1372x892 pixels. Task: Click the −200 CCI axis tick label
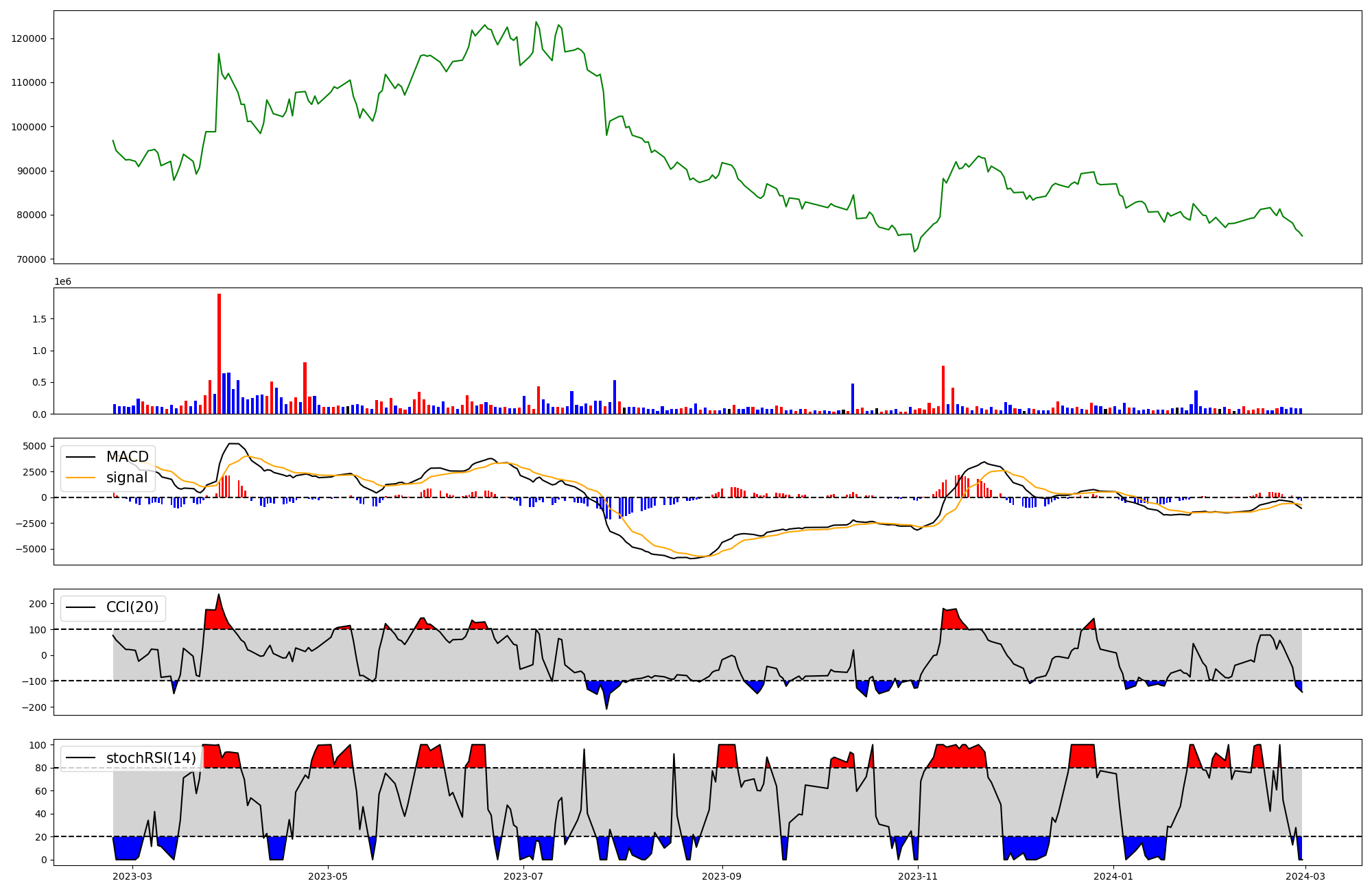point(35,707)
